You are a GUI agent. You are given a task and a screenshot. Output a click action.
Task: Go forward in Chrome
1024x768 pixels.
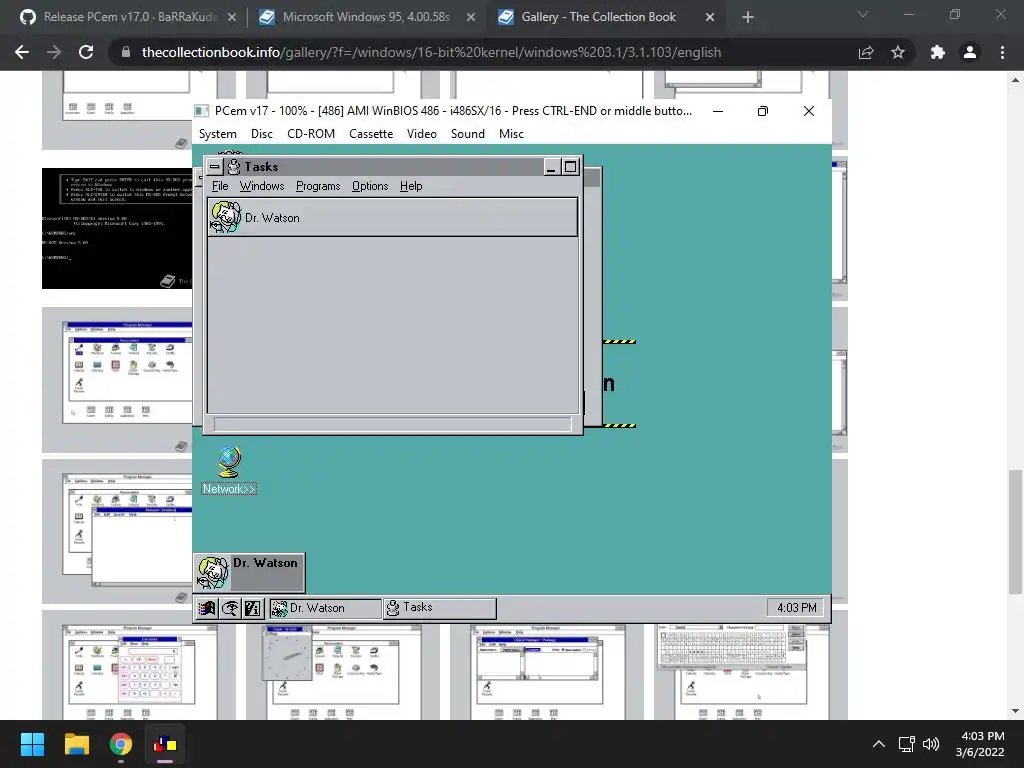point(54,52)
